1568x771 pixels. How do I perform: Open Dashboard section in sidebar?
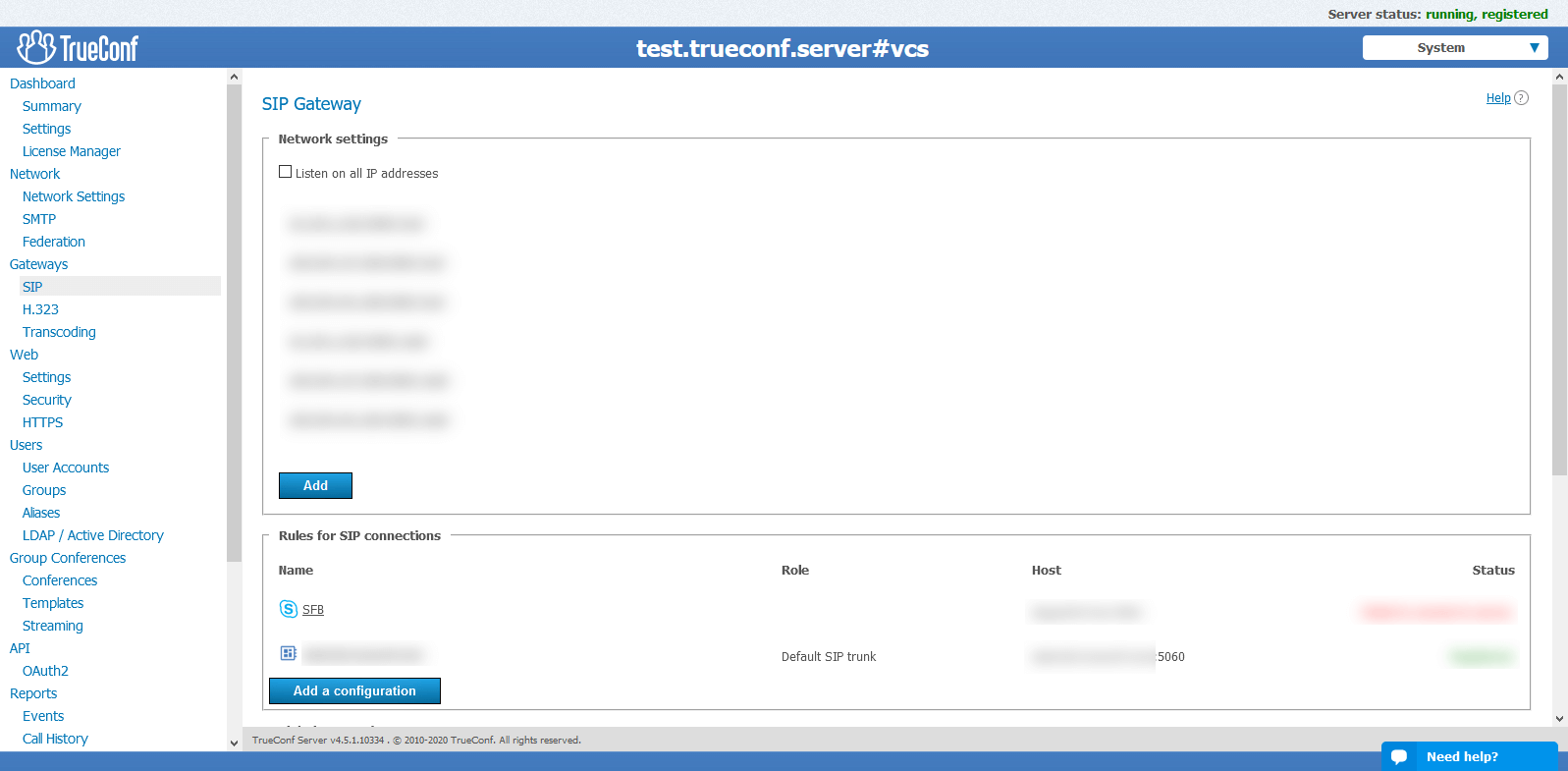42,83
